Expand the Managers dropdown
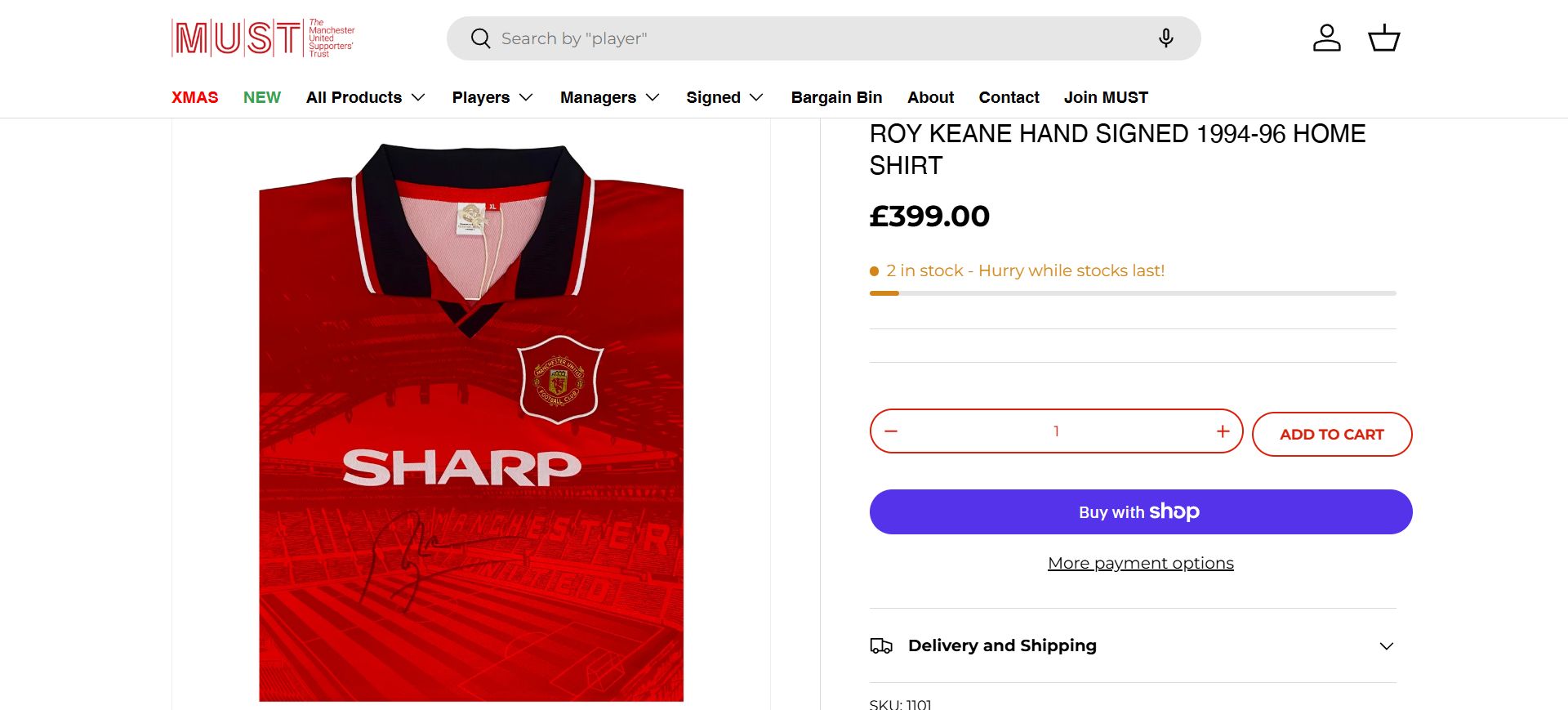The height and width of the screenshot is (710, 1568). click(609, 97)
